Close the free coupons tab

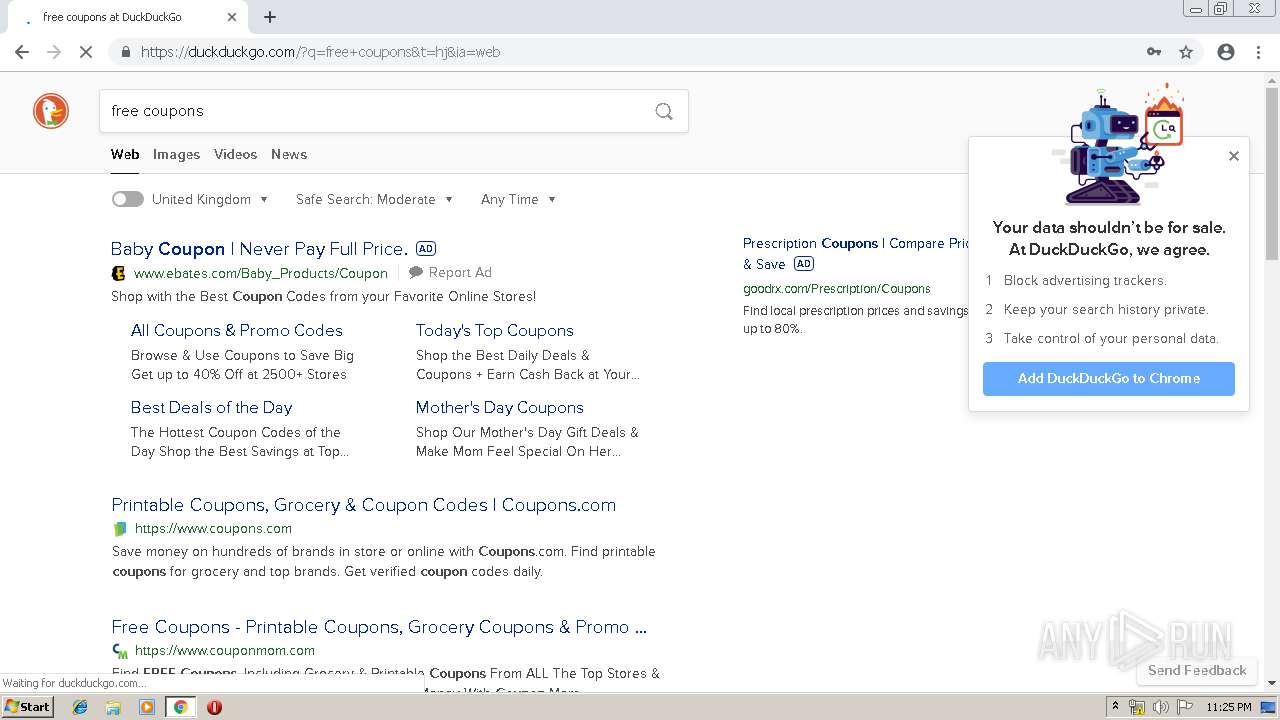(232, 17)
